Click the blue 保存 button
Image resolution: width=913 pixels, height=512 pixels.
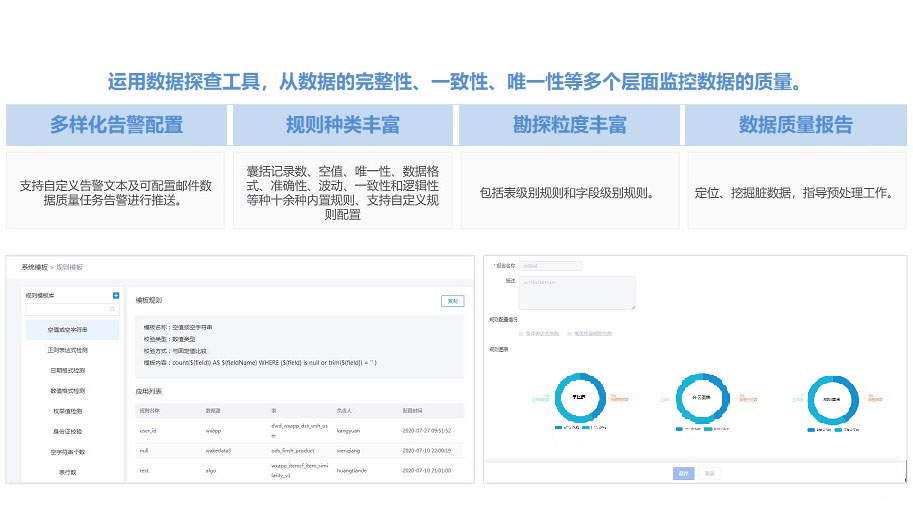[683, 473]
